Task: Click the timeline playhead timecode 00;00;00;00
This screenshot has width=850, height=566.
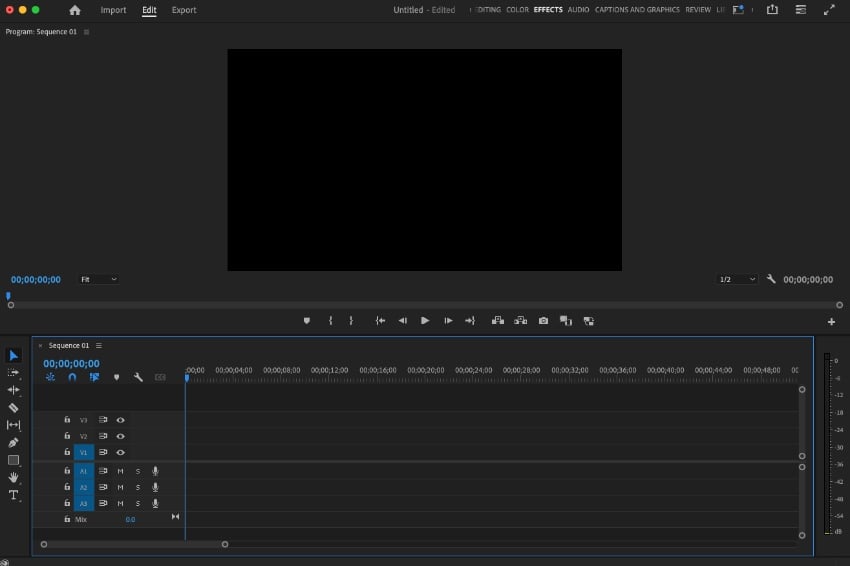Action: (x=72, y=364)
